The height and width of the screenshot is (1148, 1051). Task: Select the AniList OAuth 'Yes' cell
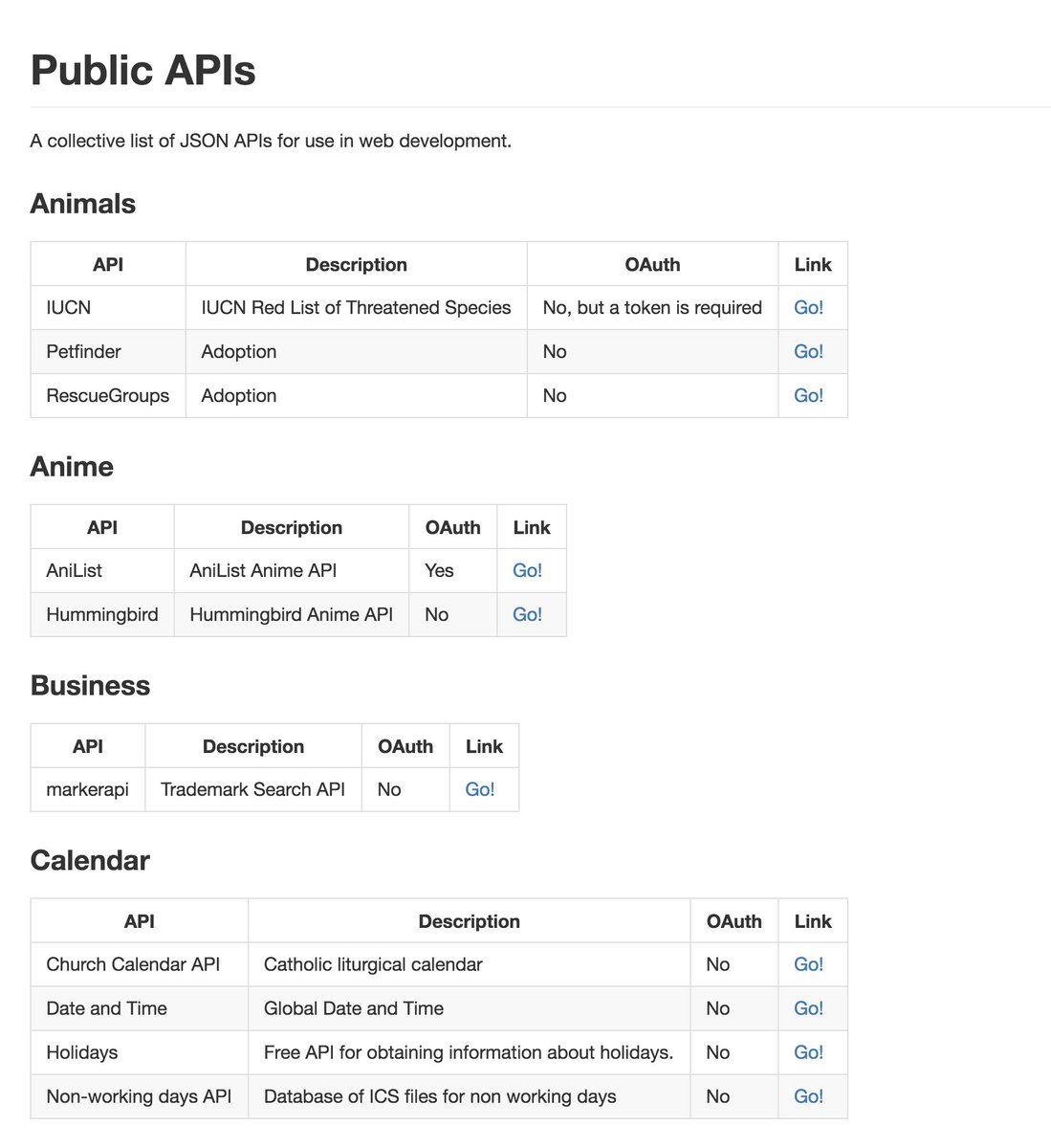pos(439,571)
